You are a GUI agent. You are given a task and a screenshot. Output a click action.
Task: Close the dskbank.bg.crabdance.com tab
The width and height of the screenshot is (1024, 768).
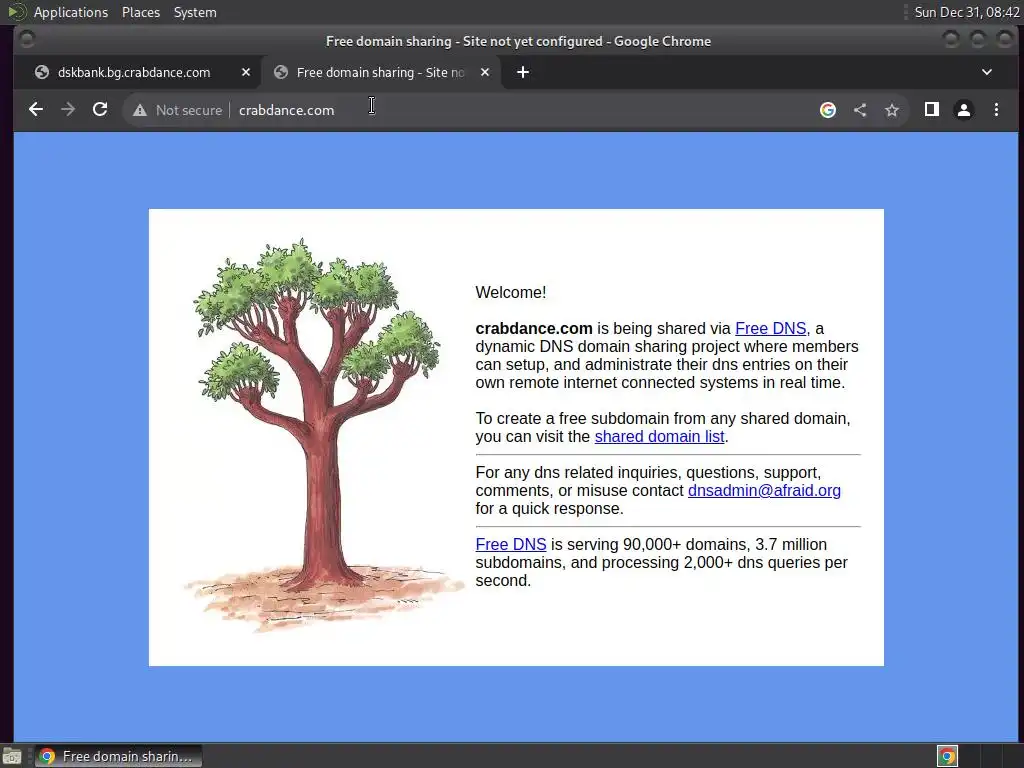tap(246, 72)
